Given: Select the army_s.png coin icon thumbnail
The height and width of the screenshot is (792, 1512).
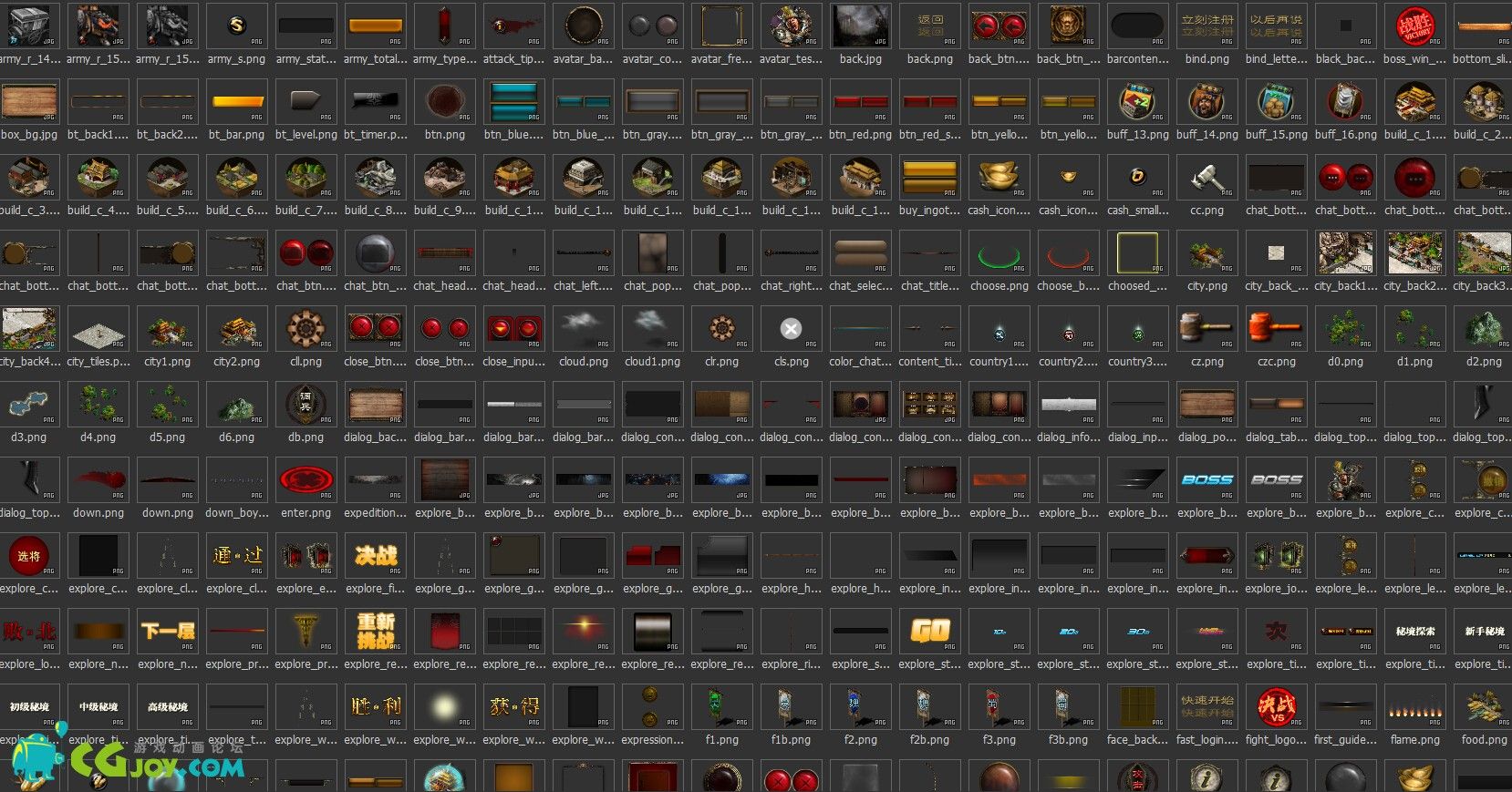Looking at the screenshot, I should tap(237, 26).
